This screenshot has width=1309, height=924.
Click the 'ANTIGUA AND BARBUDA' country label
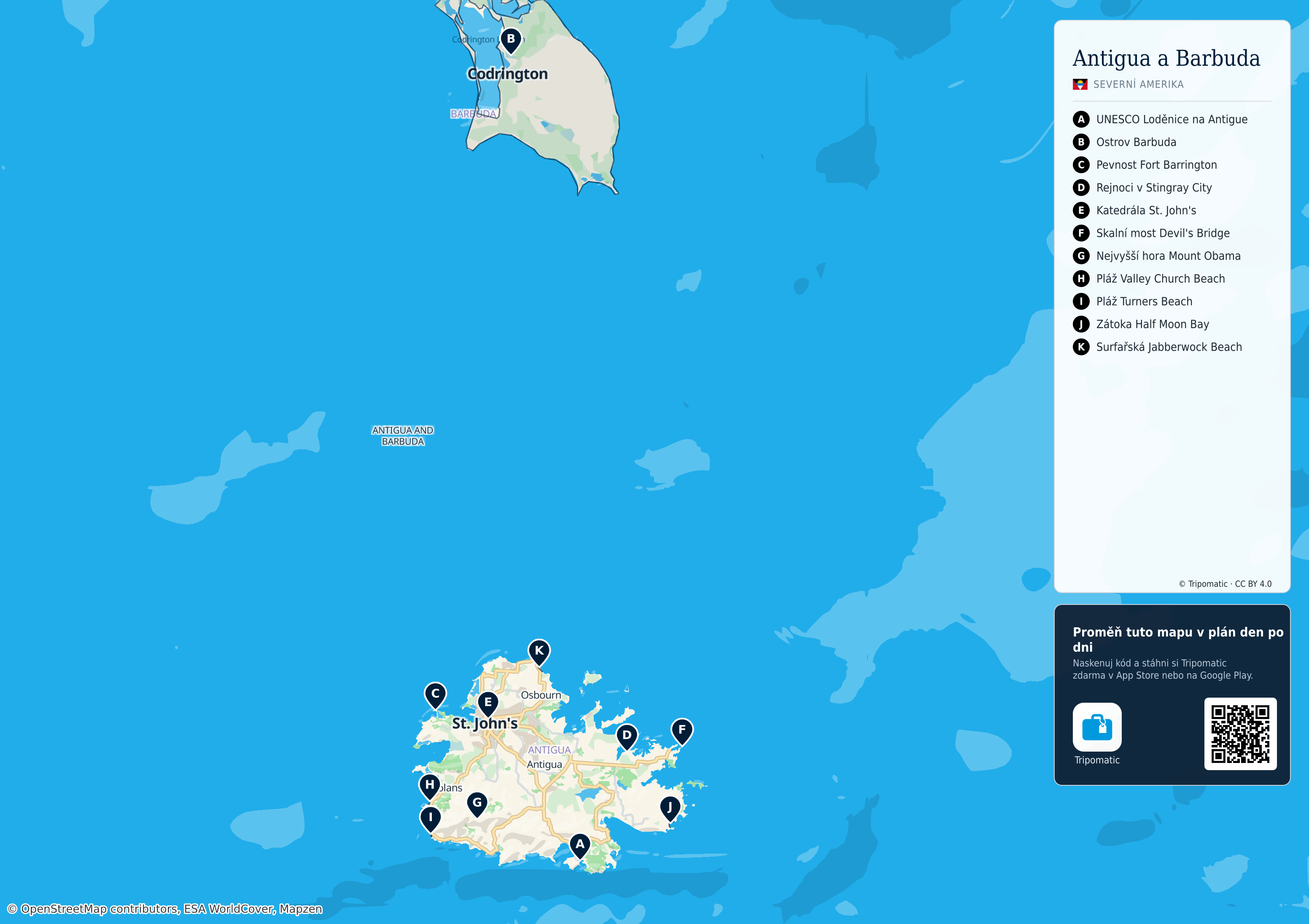click(x=402, y=435)
